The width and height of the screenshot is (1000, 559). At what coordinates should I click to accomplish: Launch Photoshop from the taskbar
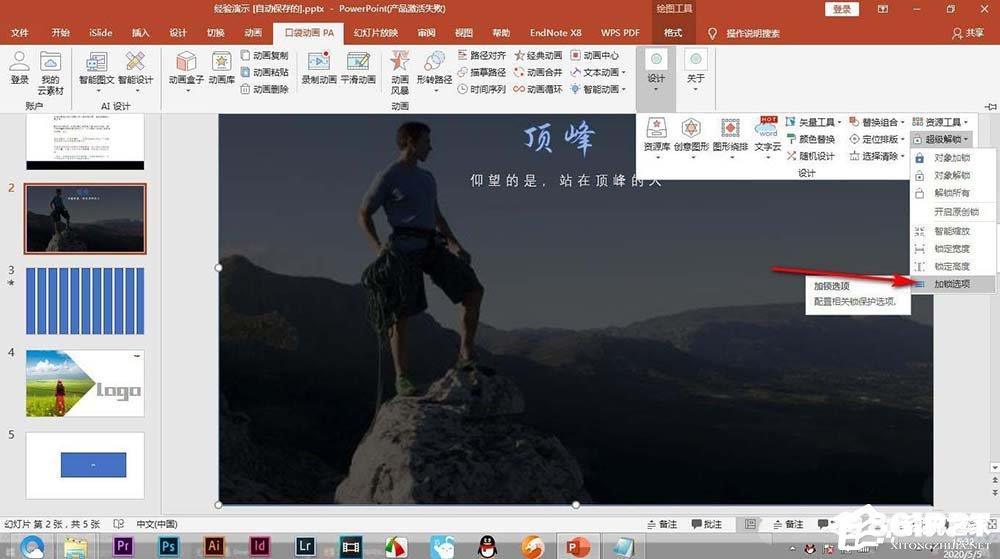pyautogui.click(x=168, y=546)
